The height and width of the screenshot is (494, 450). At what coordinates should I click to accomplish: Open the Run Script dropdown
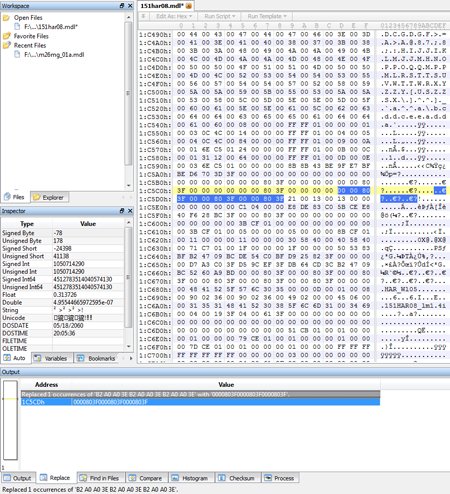coord(220,16)
